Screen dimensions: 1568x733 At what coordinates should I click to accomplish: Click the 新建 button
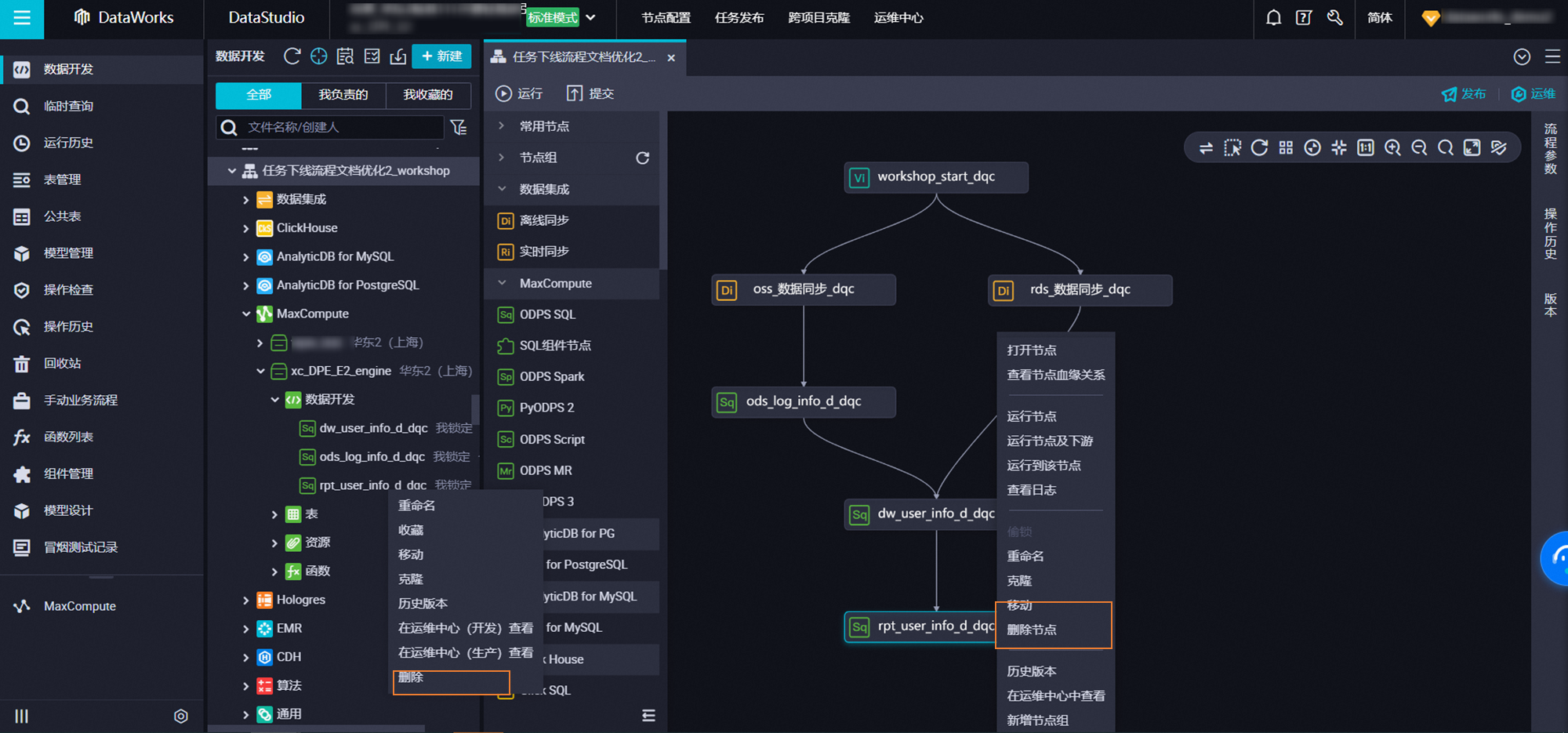coord(441,56)
